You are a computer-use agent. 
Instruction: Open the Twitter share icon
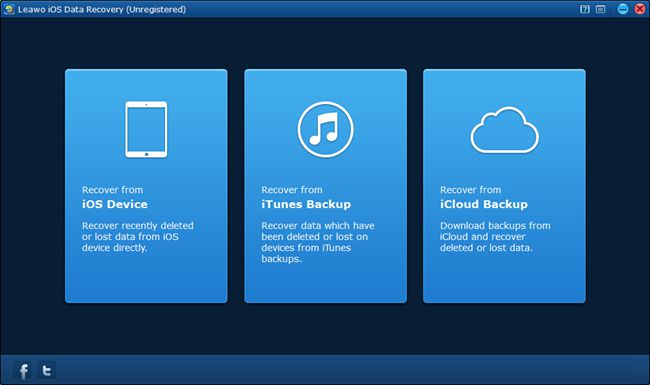coord(46,370)
